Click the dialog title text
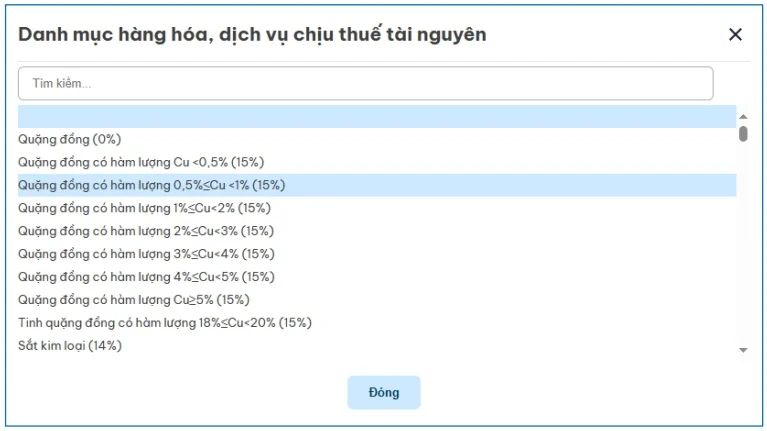This screenshot has width=767, height=431. pos(252,35)
